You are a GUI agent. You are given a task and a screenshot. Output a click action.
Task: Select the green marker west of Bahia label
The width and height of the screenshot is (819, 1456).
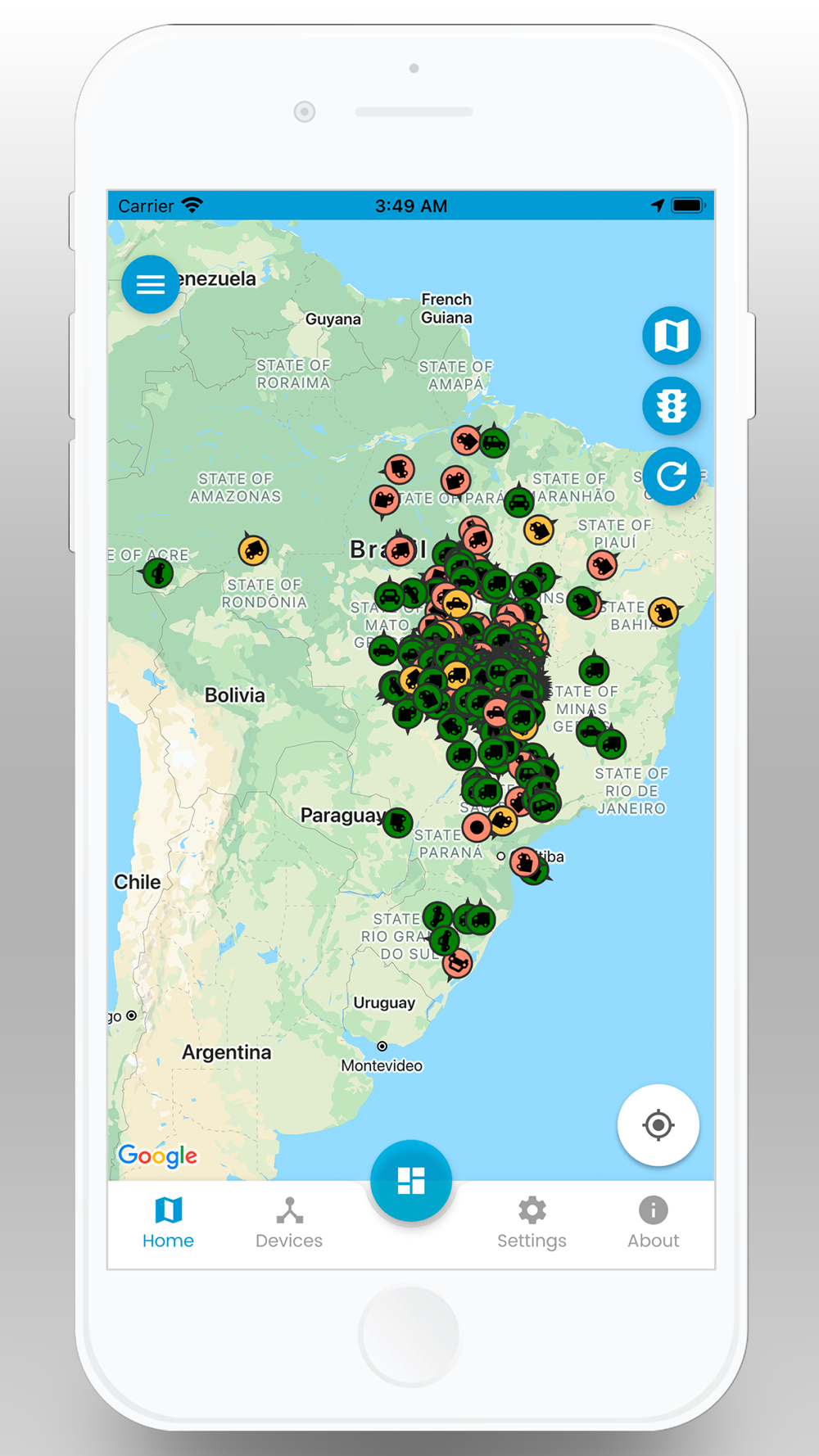(x=582, y=603)
